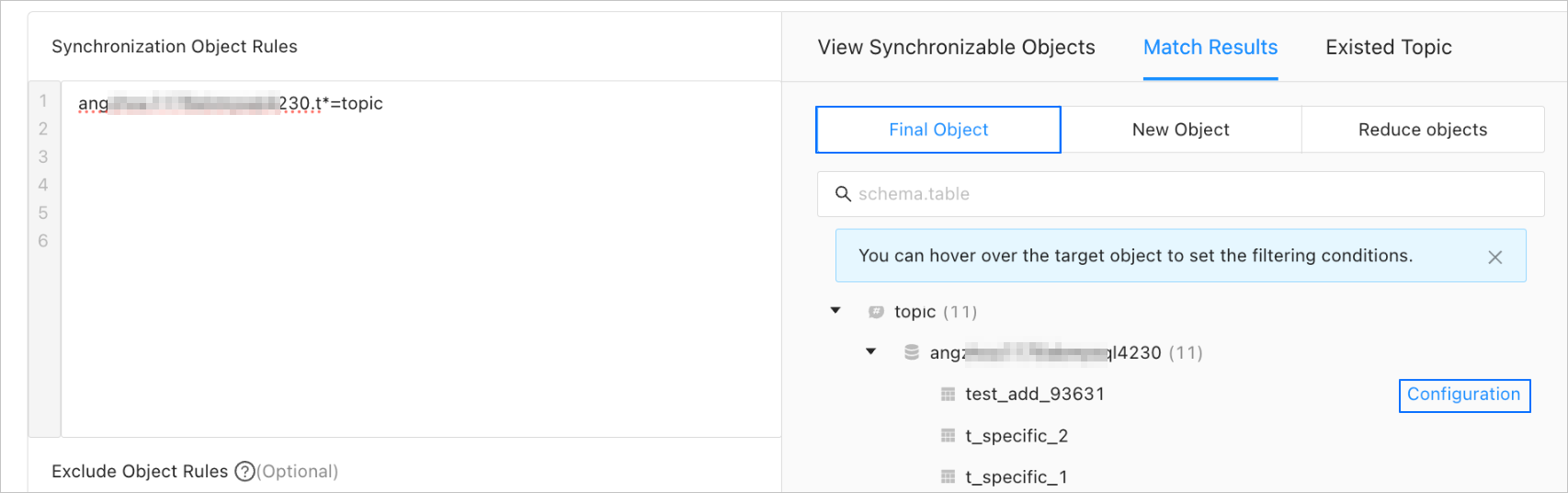Click the Configuration button for test_add_93631
Screen dimensions: 1568x493
pyautogui.click(x=1463, y=395)
